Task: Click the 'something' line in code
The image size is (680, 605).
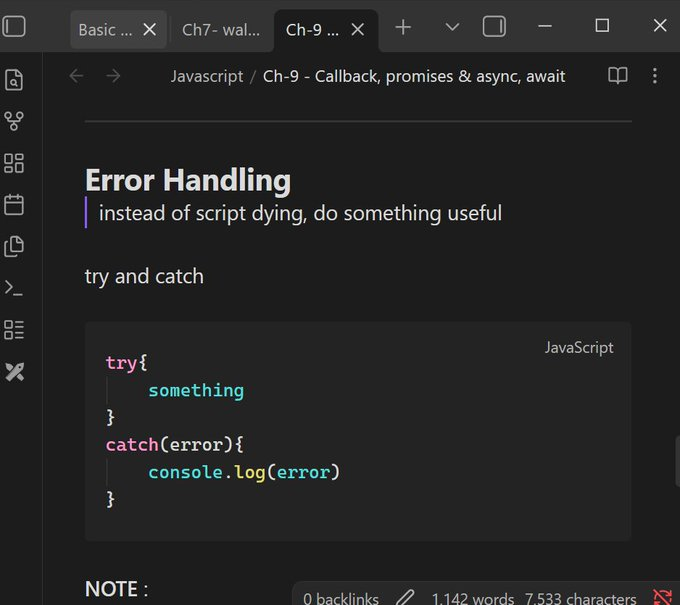Action: tap(196, 390)
